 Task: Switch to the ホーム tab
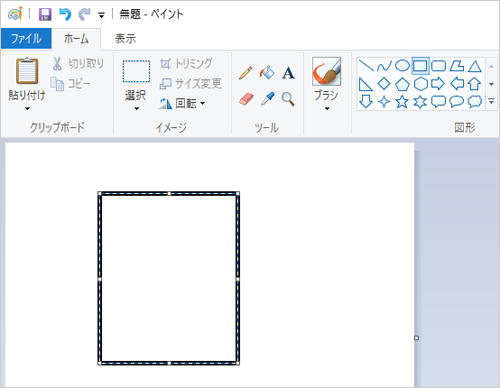(76, 39)
